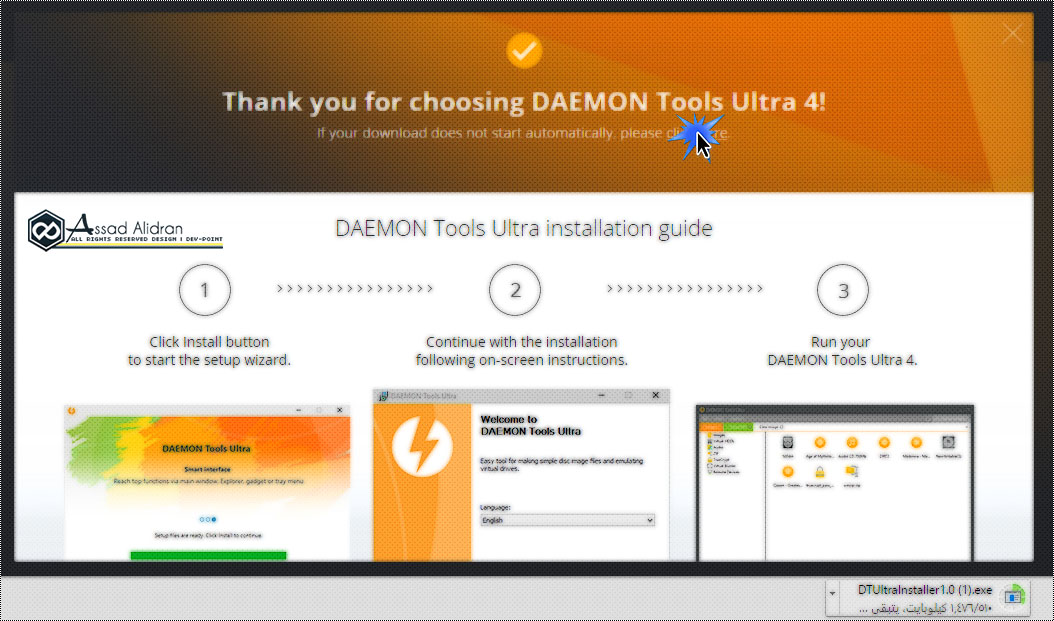Click the DAEMON Tools Ultra catalog screenshot
The image size is (1054, 621).
click(x=835, y=483)
